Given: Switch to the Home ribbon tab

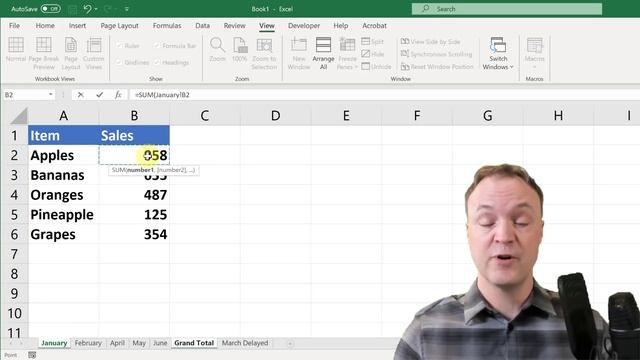Looking at the screenshot, I should (x=45, y=25).
